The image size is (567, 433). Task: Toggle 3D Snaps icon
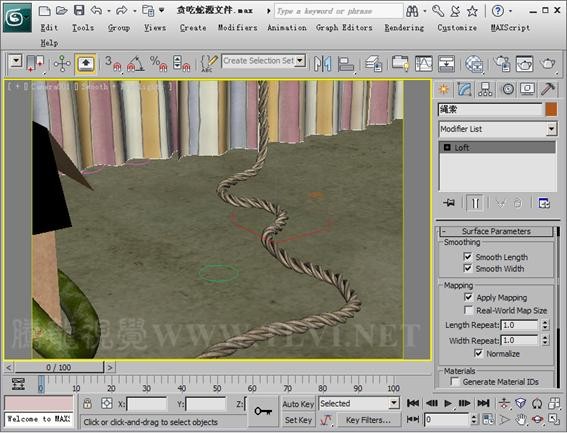click(112, 64)
